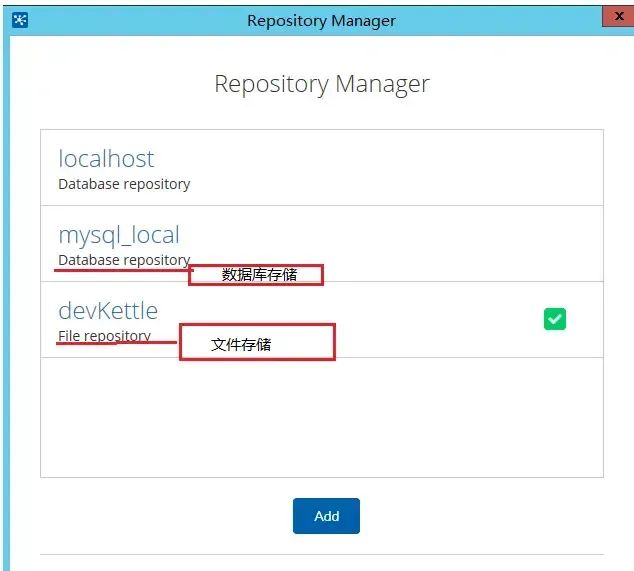Image resolution: width=634 pixels, height=571 pixels.
Task: Click red underline beneath mysql_local Database repository
Action: pos(123,270)
